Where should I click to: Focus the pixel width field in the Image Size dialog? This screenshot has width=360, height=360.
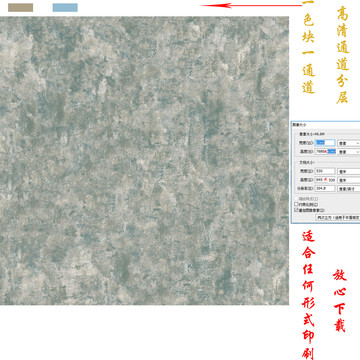click(x=325, y=143)
